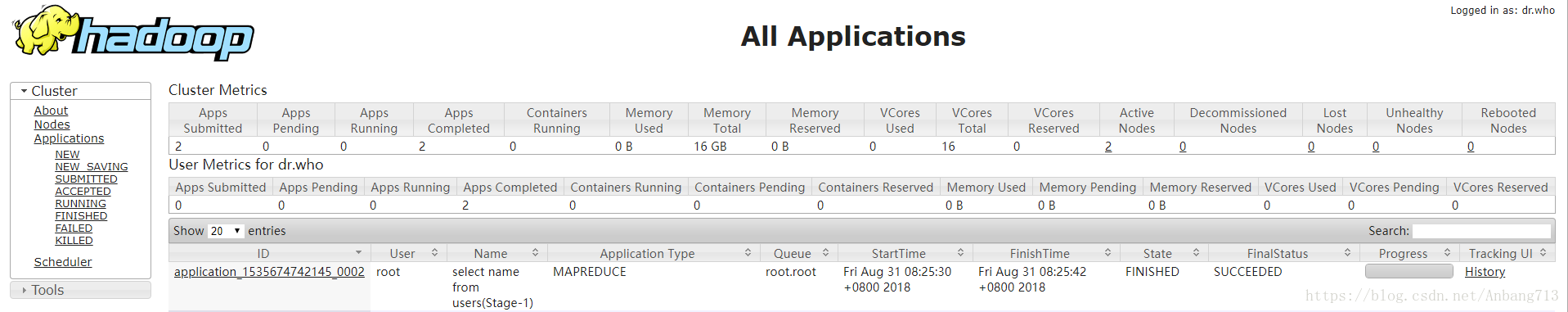Filter applications by FAILED state
The height and width of the screenshot is (312, 1568).
tap(74, 228)
